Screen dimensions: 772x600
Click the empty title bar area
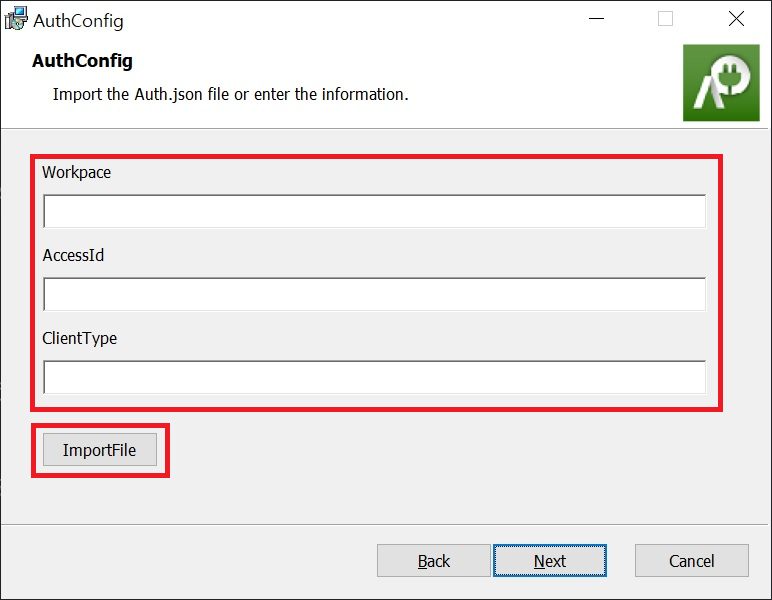click(x=350, y=20)
